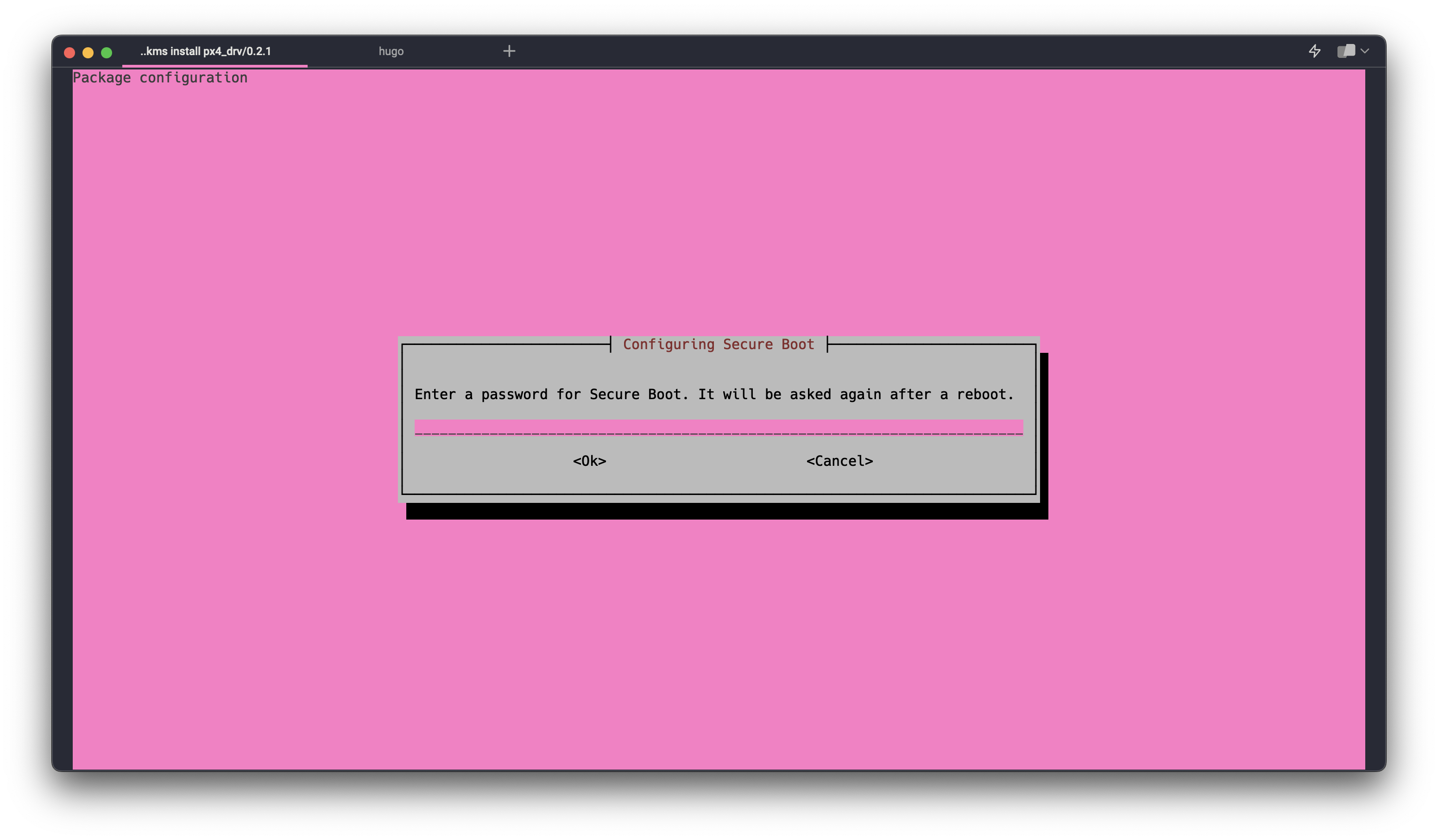Click the Package configuration header text

tap(160, 77)
